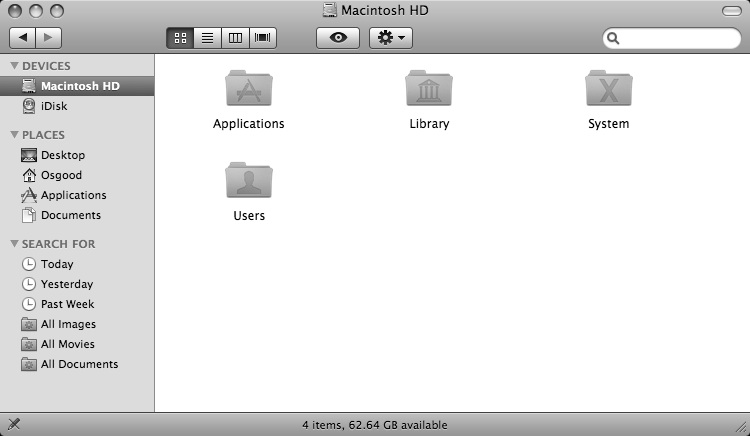The height and width of the screenshot is (436, 750).
Task: Open the System folder icon
Action: (608, 89)
